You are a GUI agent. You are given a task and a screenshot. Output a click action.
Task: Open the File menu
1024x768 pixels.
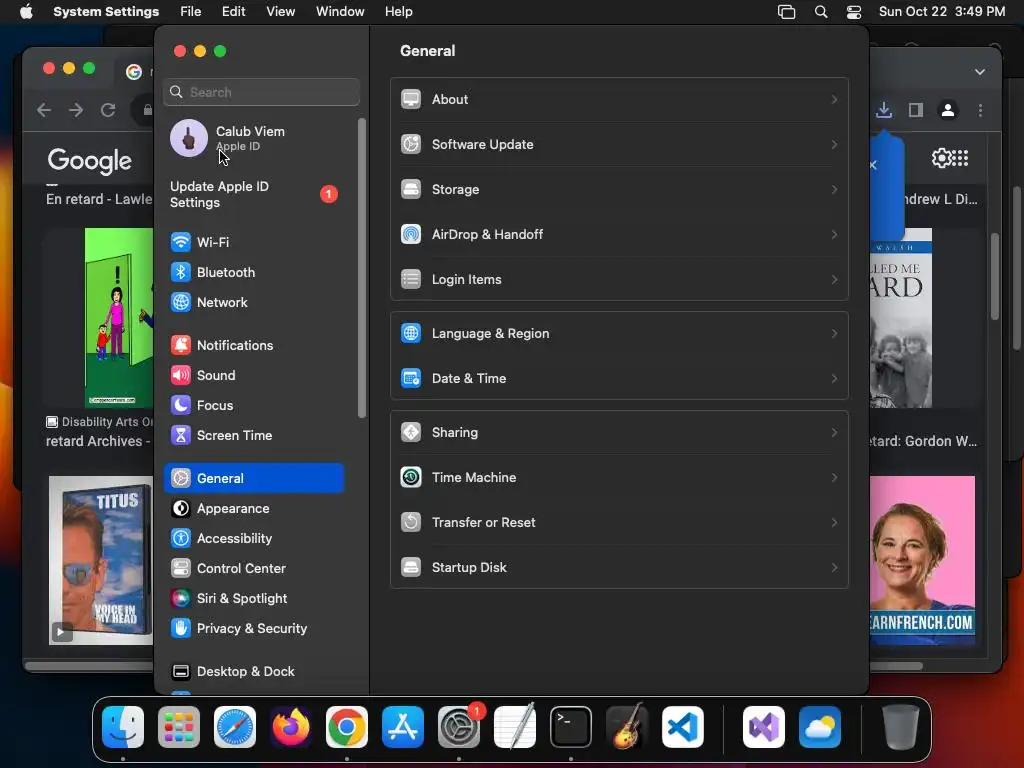pyautogui.click(x=191, y=12)
